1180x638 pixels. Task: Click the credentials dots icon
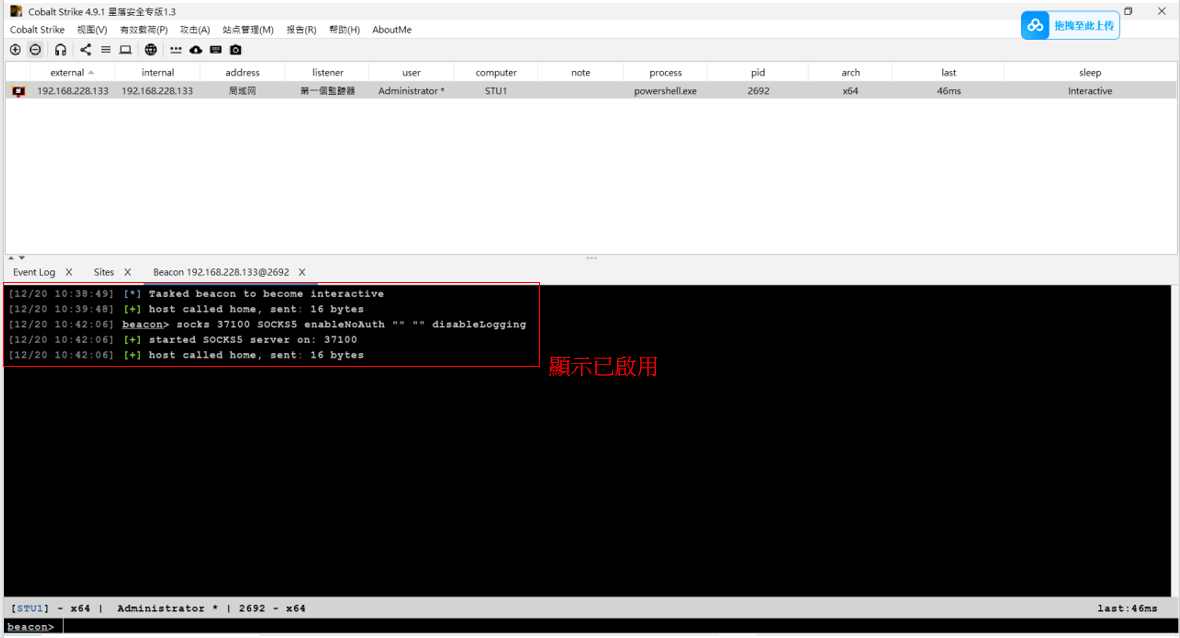pyautogui.click(x=175, y=50)
